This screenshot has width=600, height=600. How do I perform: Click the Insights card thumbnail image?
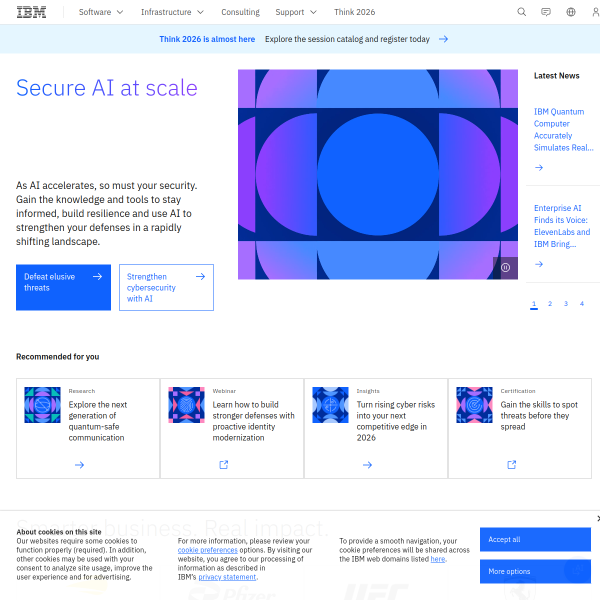tap(331, 405)
